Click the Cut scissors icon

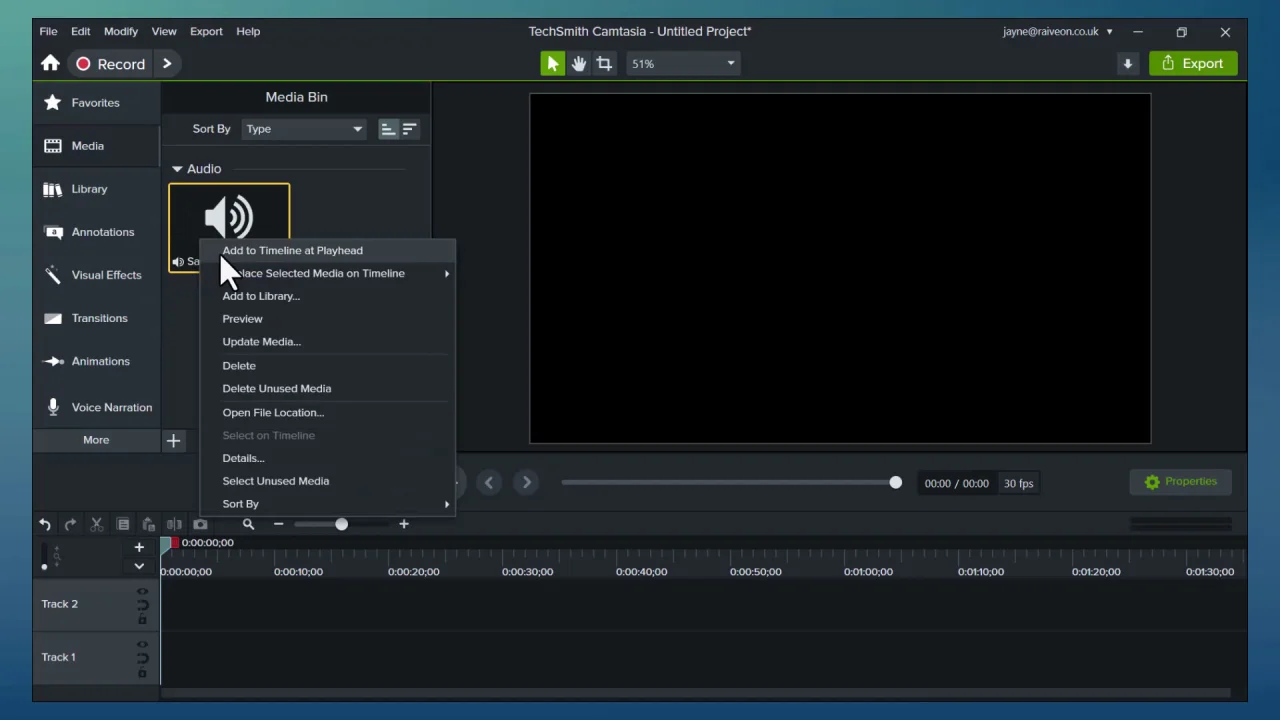coord(97,524)
